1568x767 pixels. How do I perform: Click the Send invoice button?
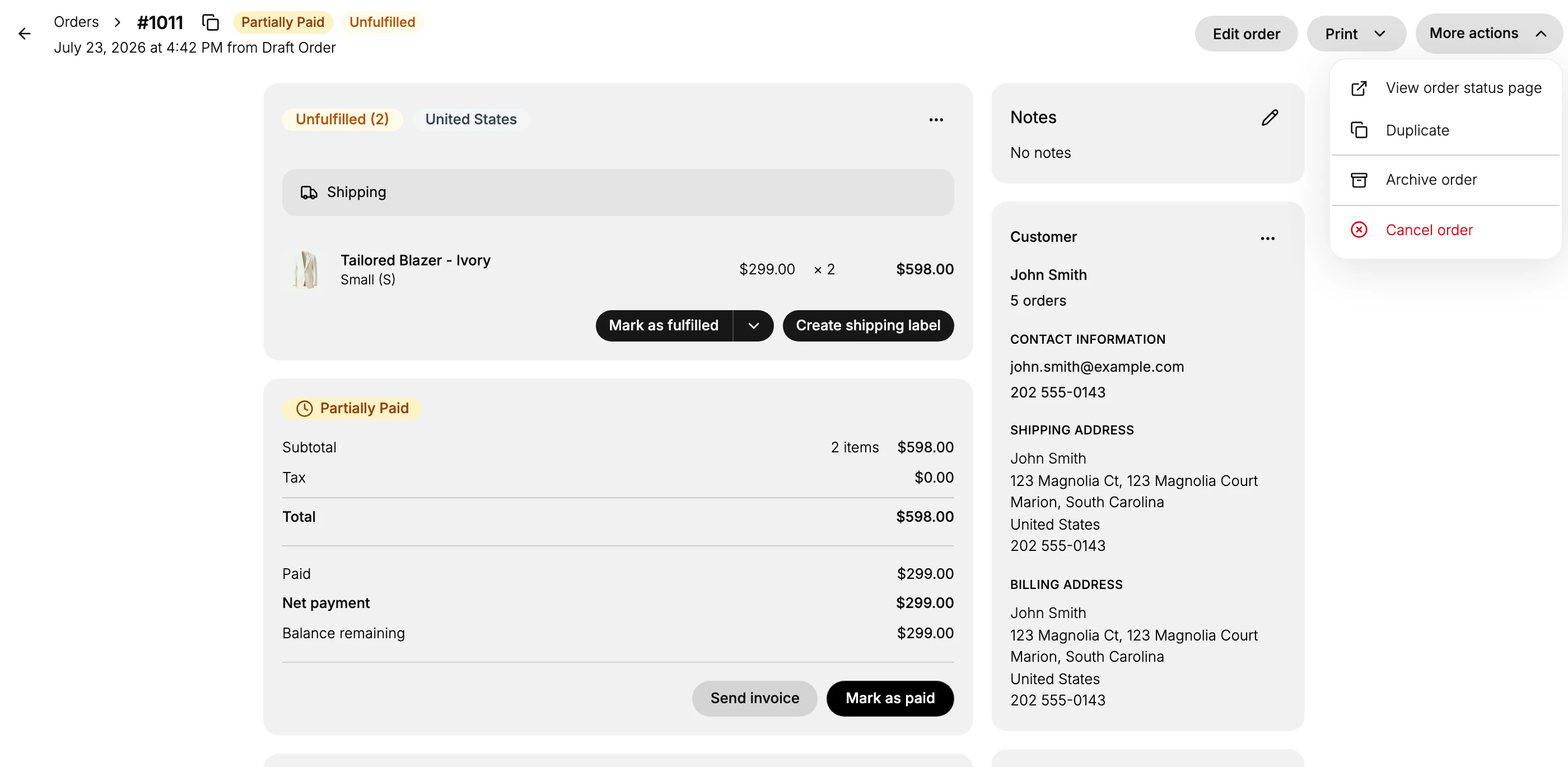coord(754,698)
